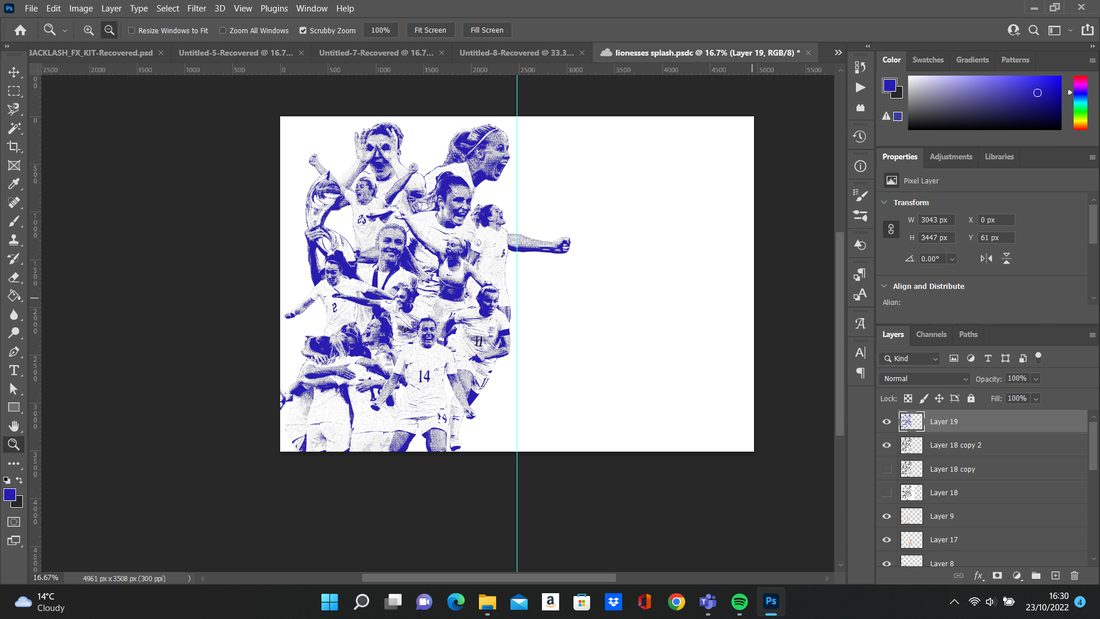Viewport: 1100px width, 619px height.
Task: Select the Pen tool
Action: (x=14, y=352)
